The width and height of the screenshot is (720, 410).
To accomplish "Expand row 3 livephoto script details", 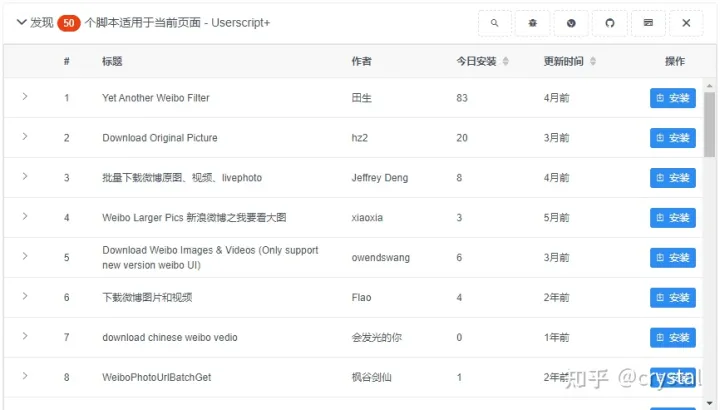I will 25,177.
